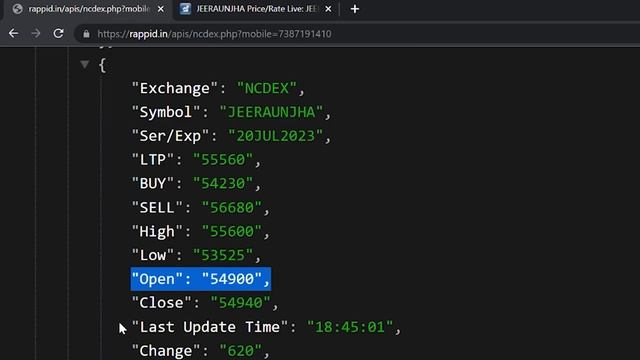Click the "NCDEX" value
640x360 pixels.
point(267,88)
